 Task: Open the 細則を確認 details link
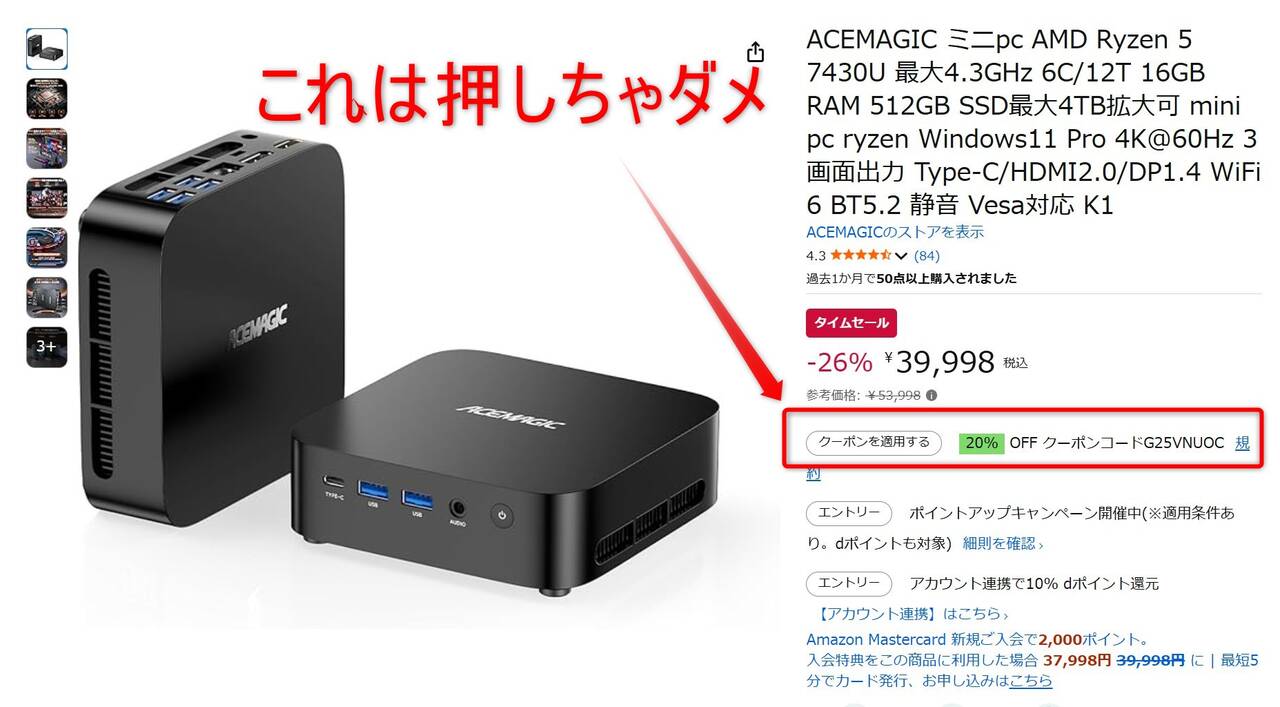coord(1002,544)
